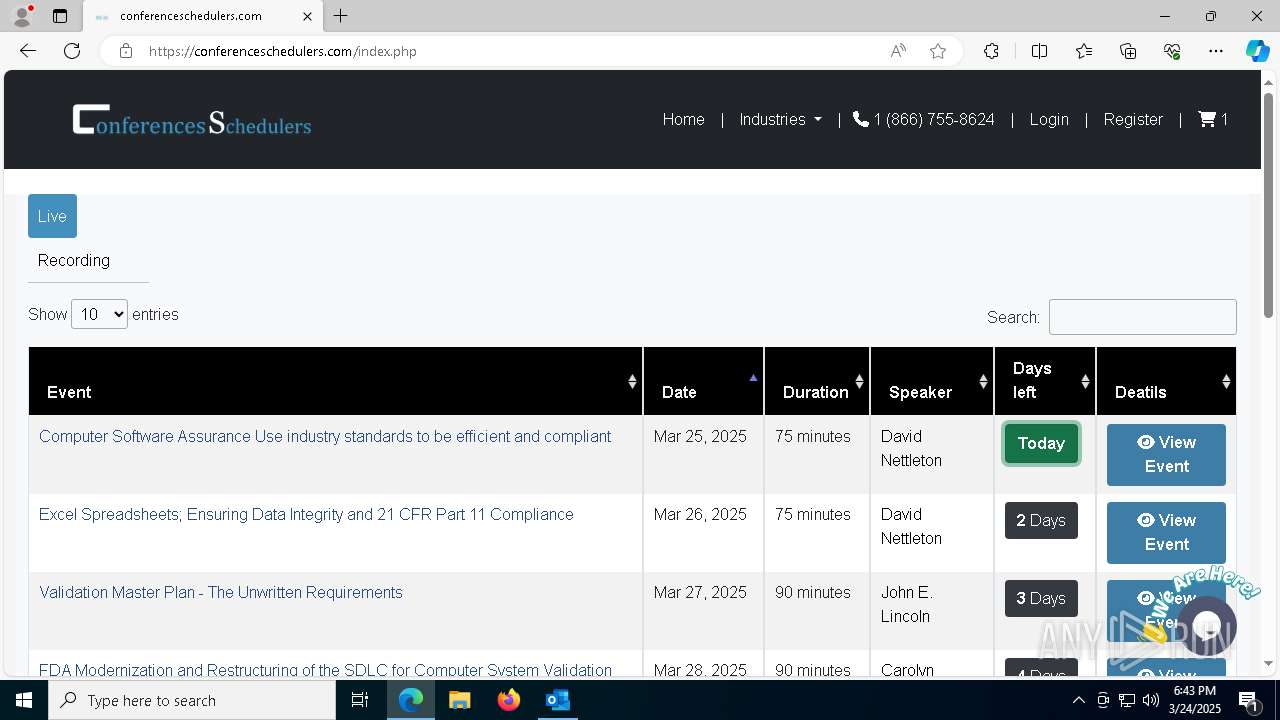Open Excel Spreadsheets Data Integrity event link
Viewport: 1280px width, 720px height.
click(x=306, y=514)
